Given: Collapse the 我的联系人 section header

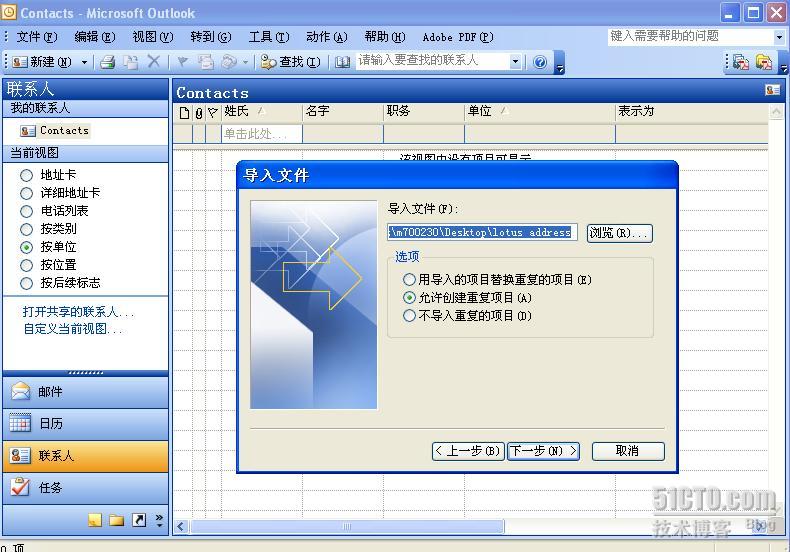Looking at the screenshot, I should coord(86,108).
